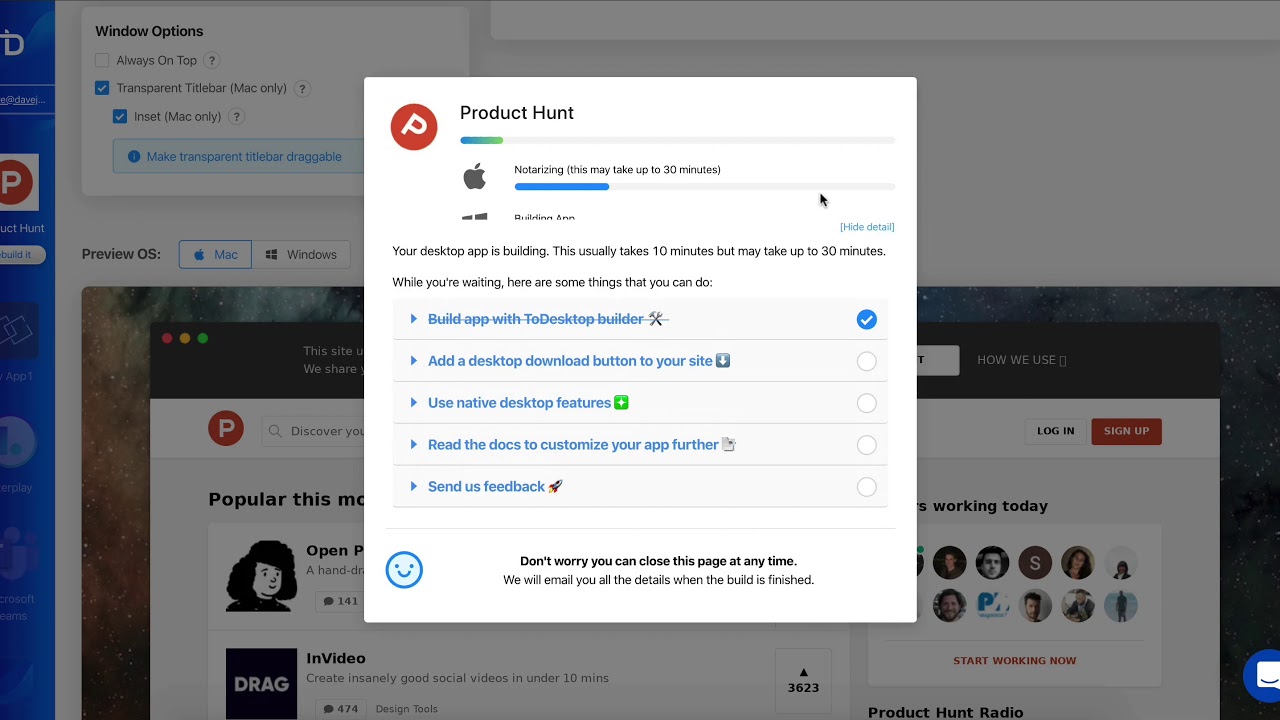1280x720 pixels.
Task: Click help icon beside Inset (Mac only)
Action: pos(236,117)
